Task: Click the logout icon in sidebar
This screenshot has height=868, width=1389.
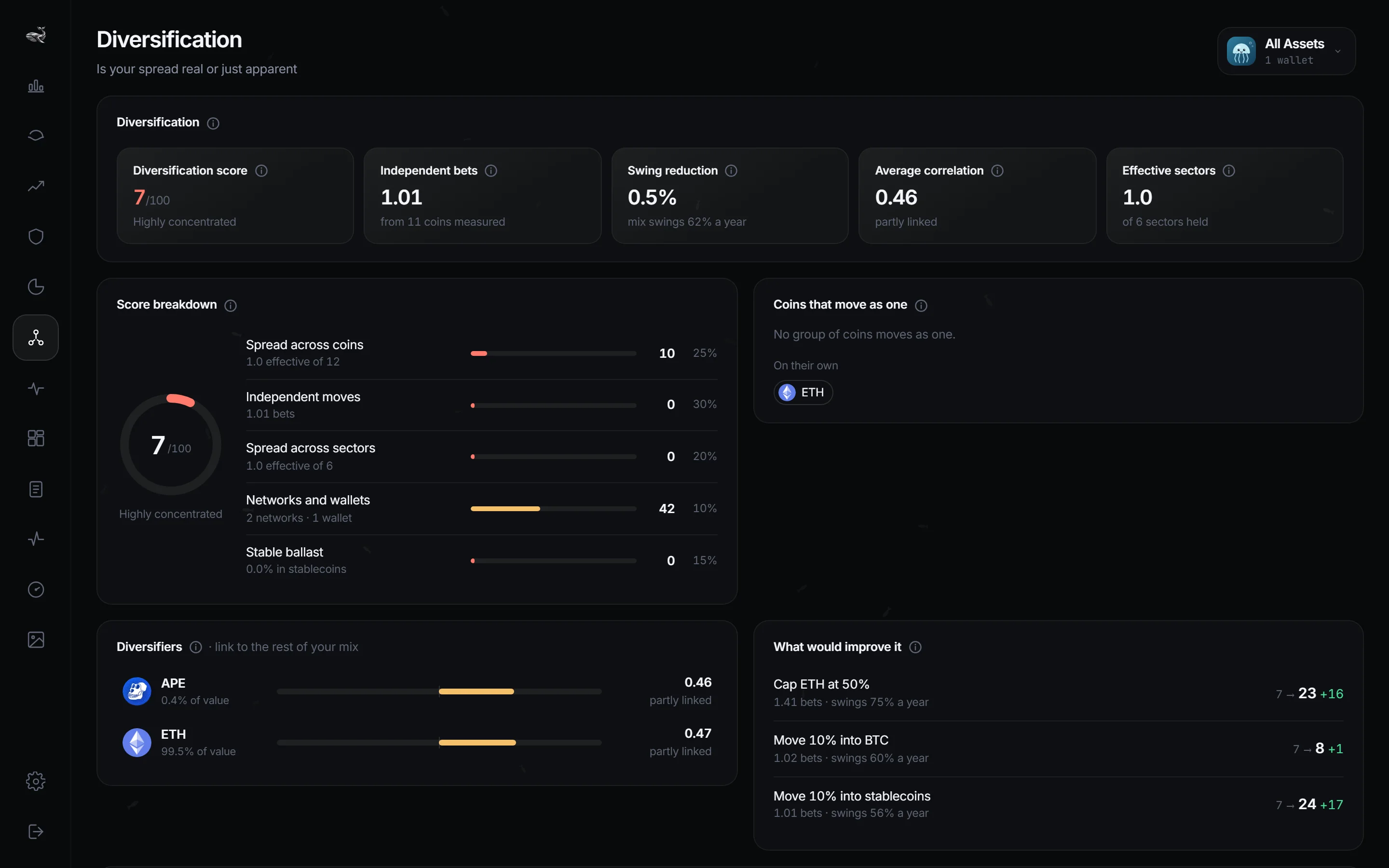Action: click(36, 831)
